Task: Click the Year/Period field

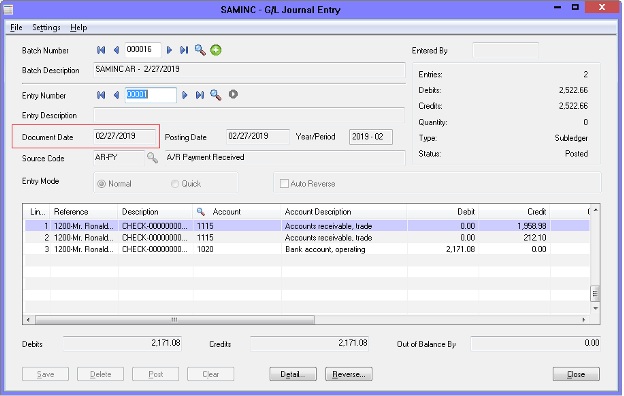Action: pos(370,137)
